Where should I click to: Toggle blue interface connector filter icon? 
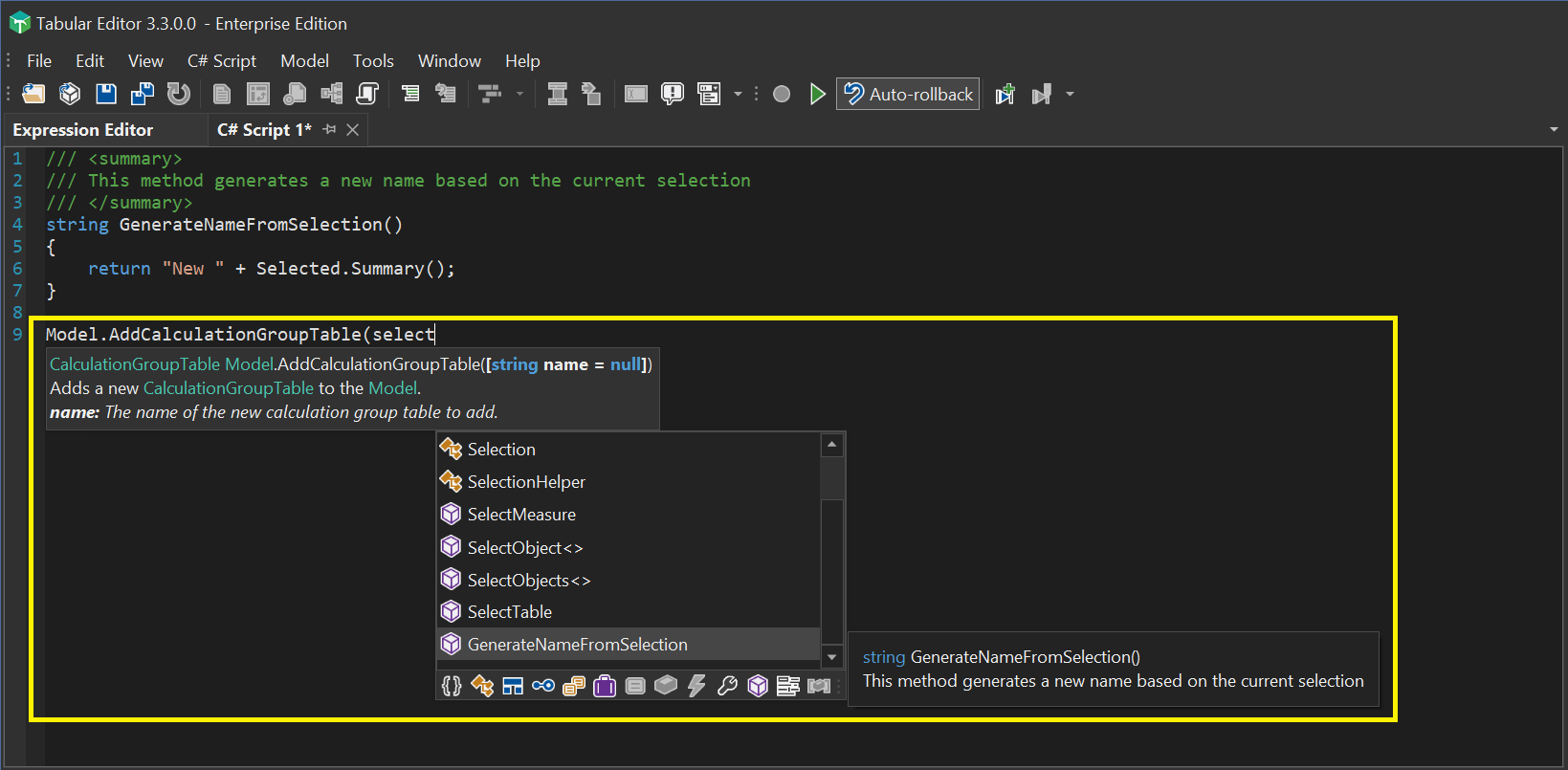click(x=543, y=686)
